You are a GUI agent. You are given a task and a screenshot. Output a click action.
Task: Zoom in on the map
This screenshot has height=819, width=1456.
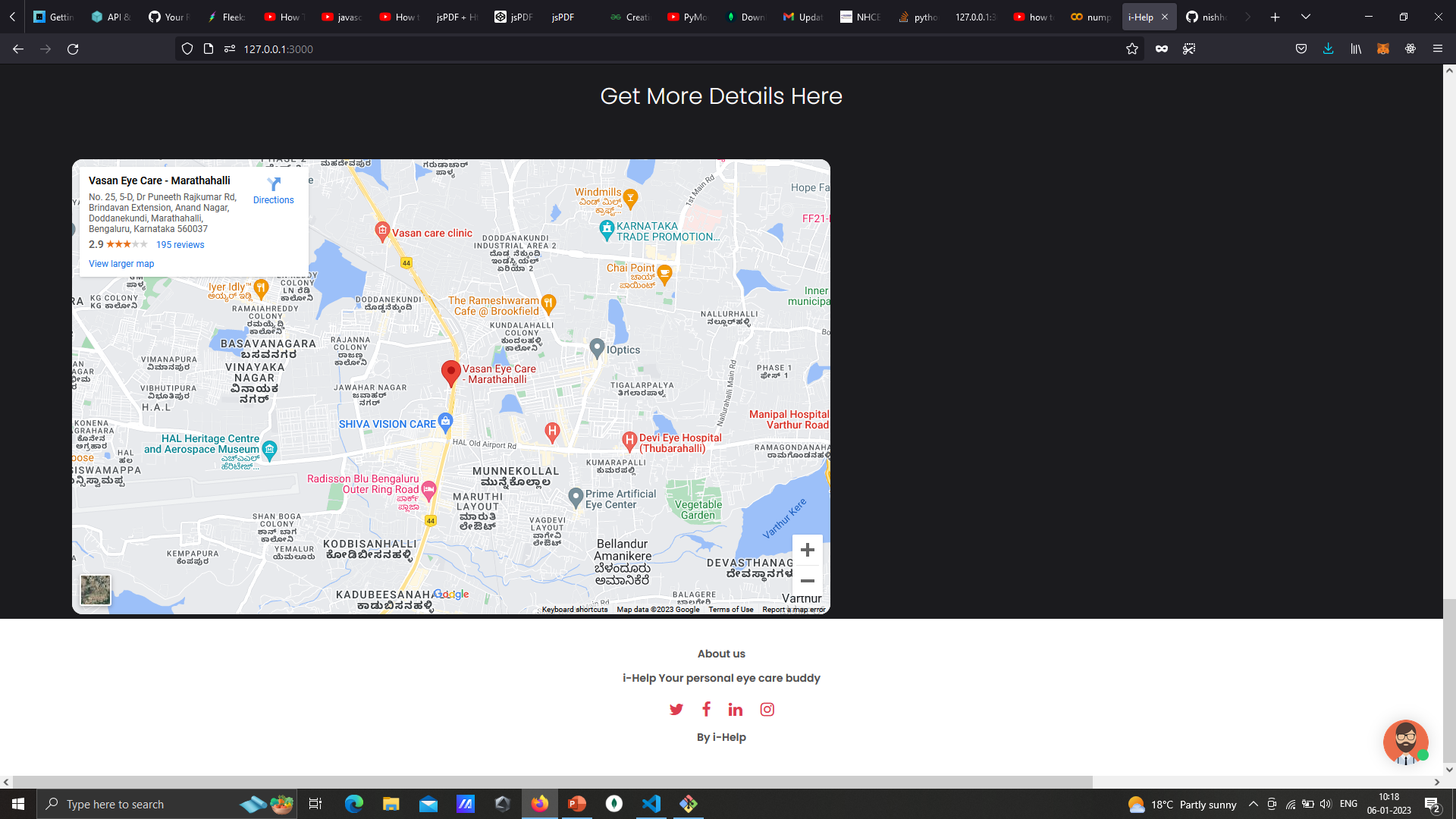click(808, 550)
